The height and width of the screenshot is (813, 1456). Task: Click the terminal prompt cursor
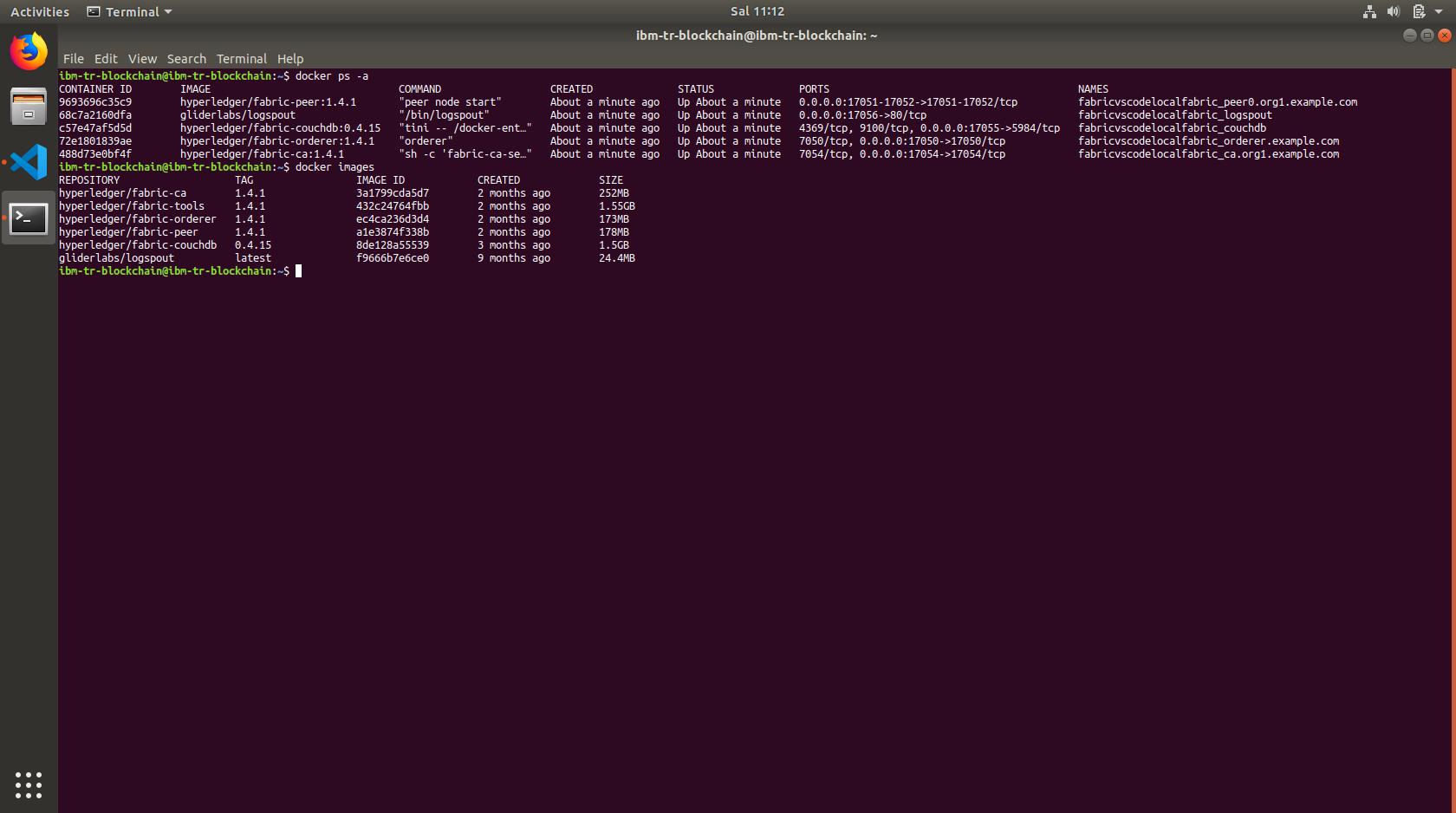click(298, 271)
